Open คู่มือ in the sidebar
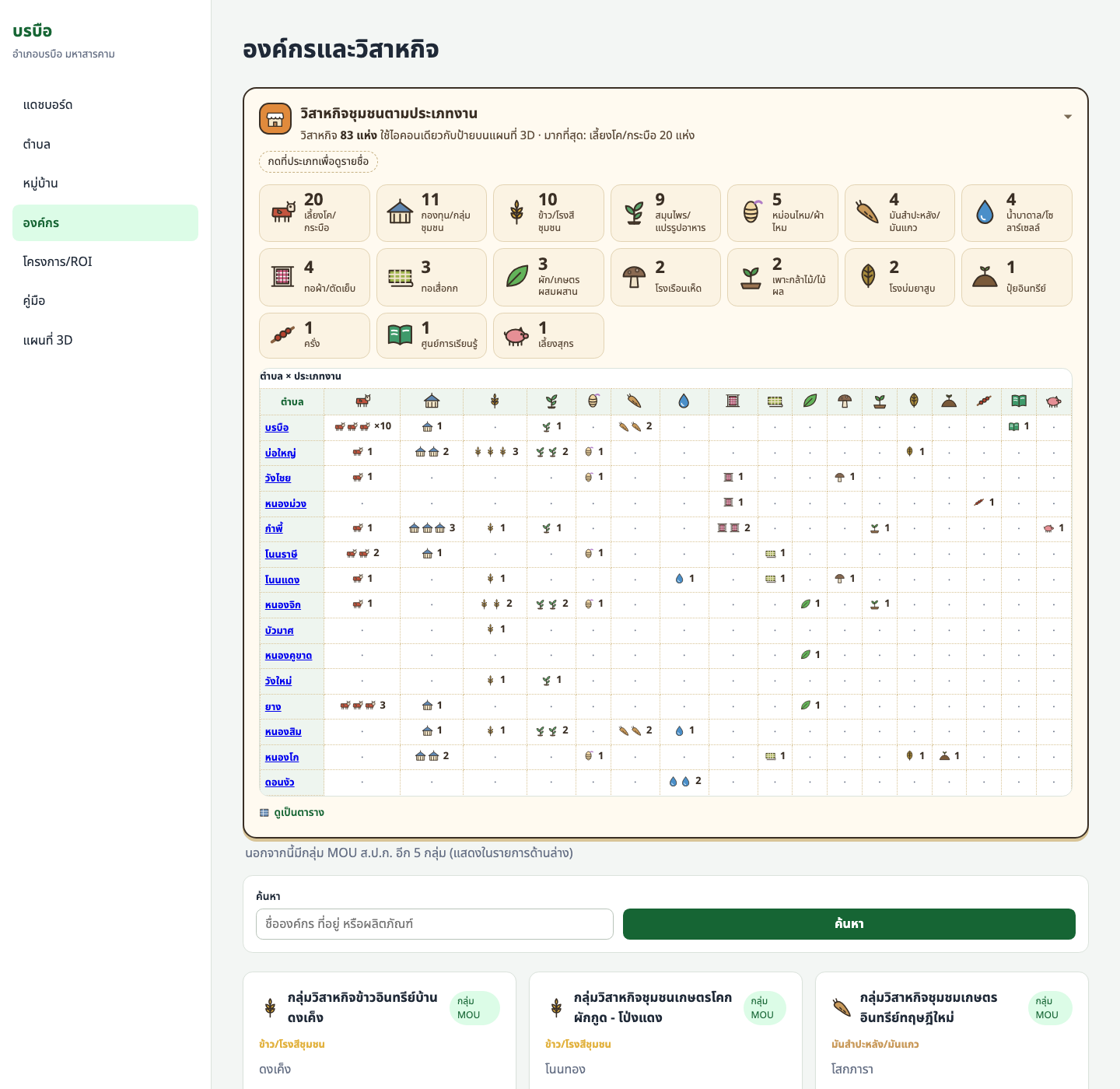The width and height of the screenshot is (1120, 1089). [x=105, y=301]
